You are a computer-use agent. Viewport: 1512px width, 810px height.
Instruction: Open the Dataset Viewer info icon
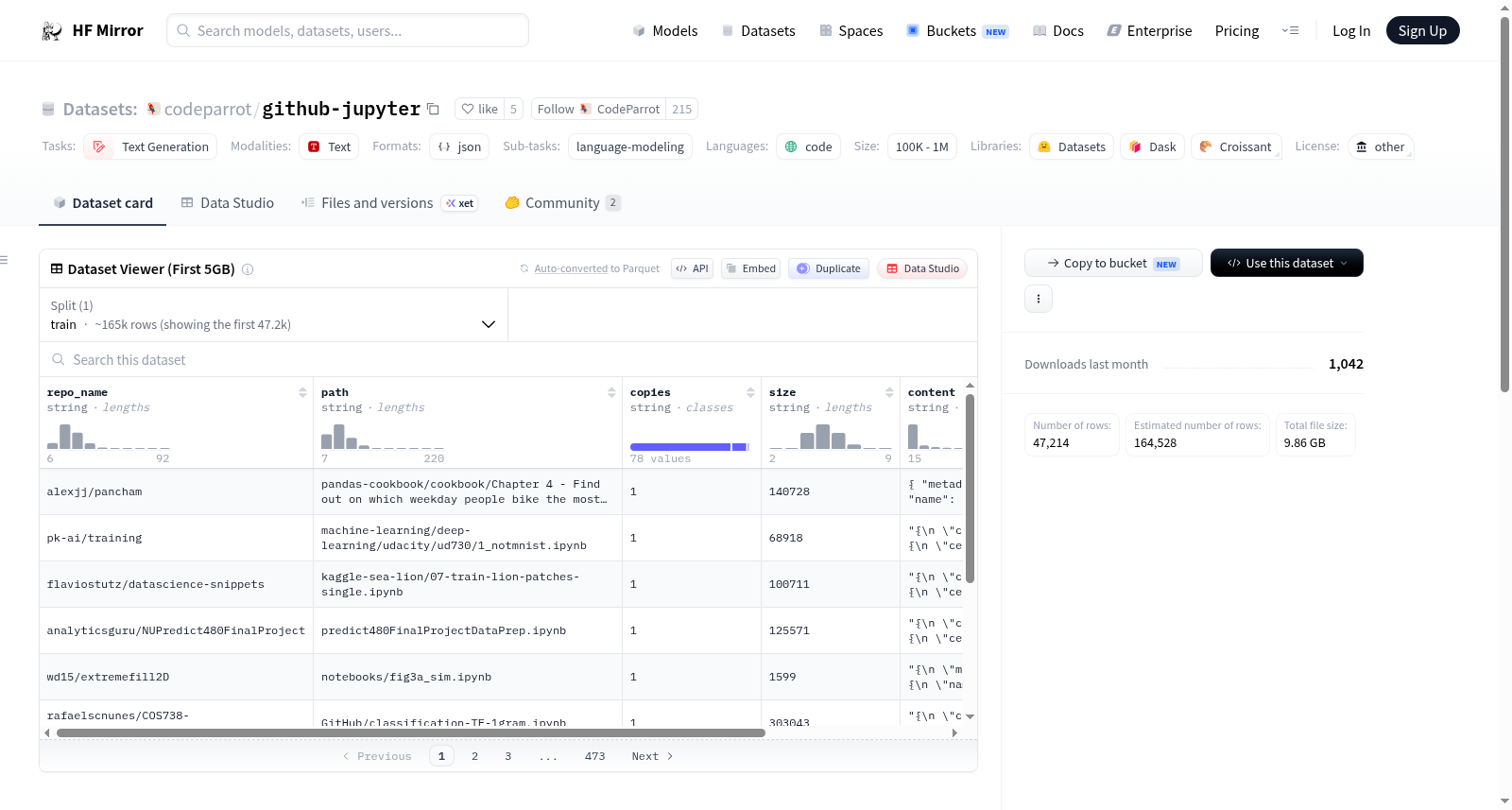[248, 269]
